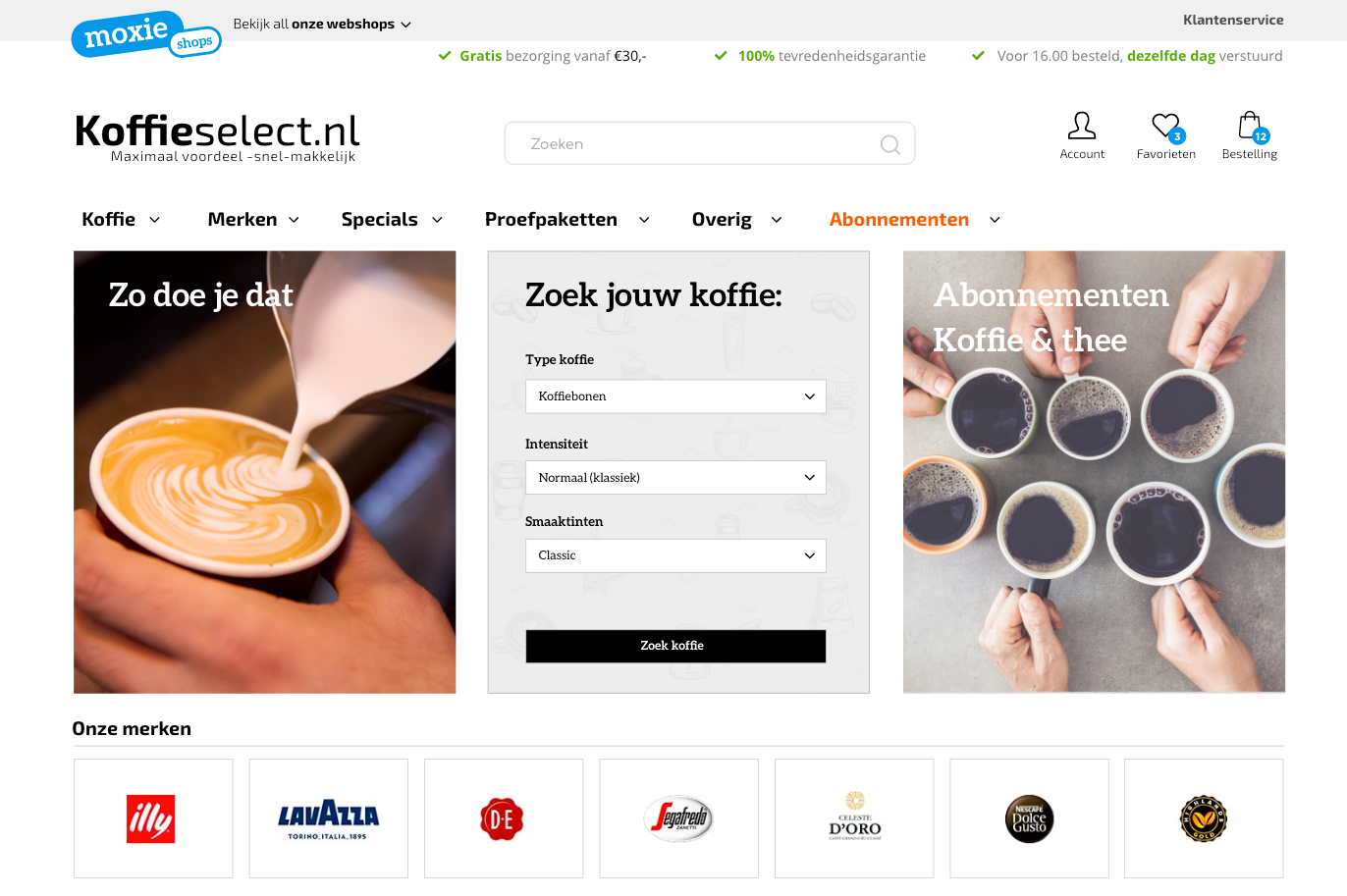Click the Zoek koffie button
The image size is (1347, 896).
click(675, 646)
